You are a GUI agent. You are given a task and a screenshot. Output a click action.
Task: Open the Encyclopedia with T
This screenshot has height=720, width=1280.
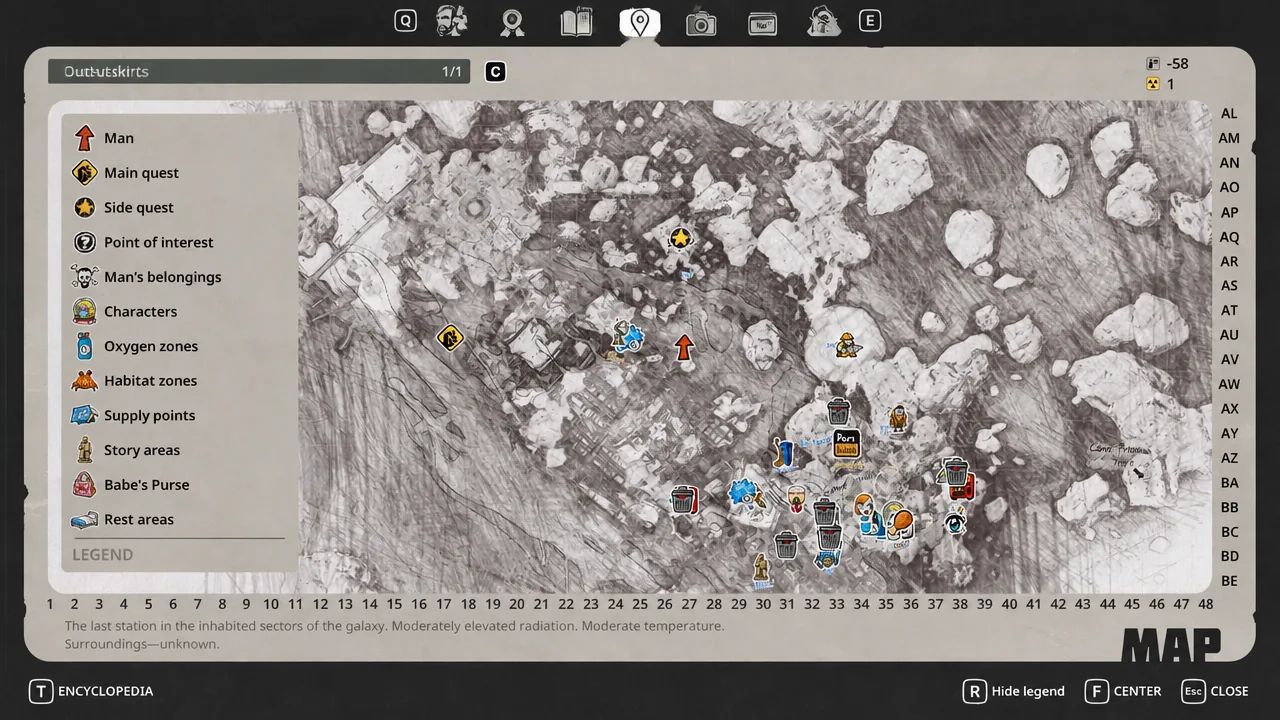pyautogui.click(x=92, y=691)
